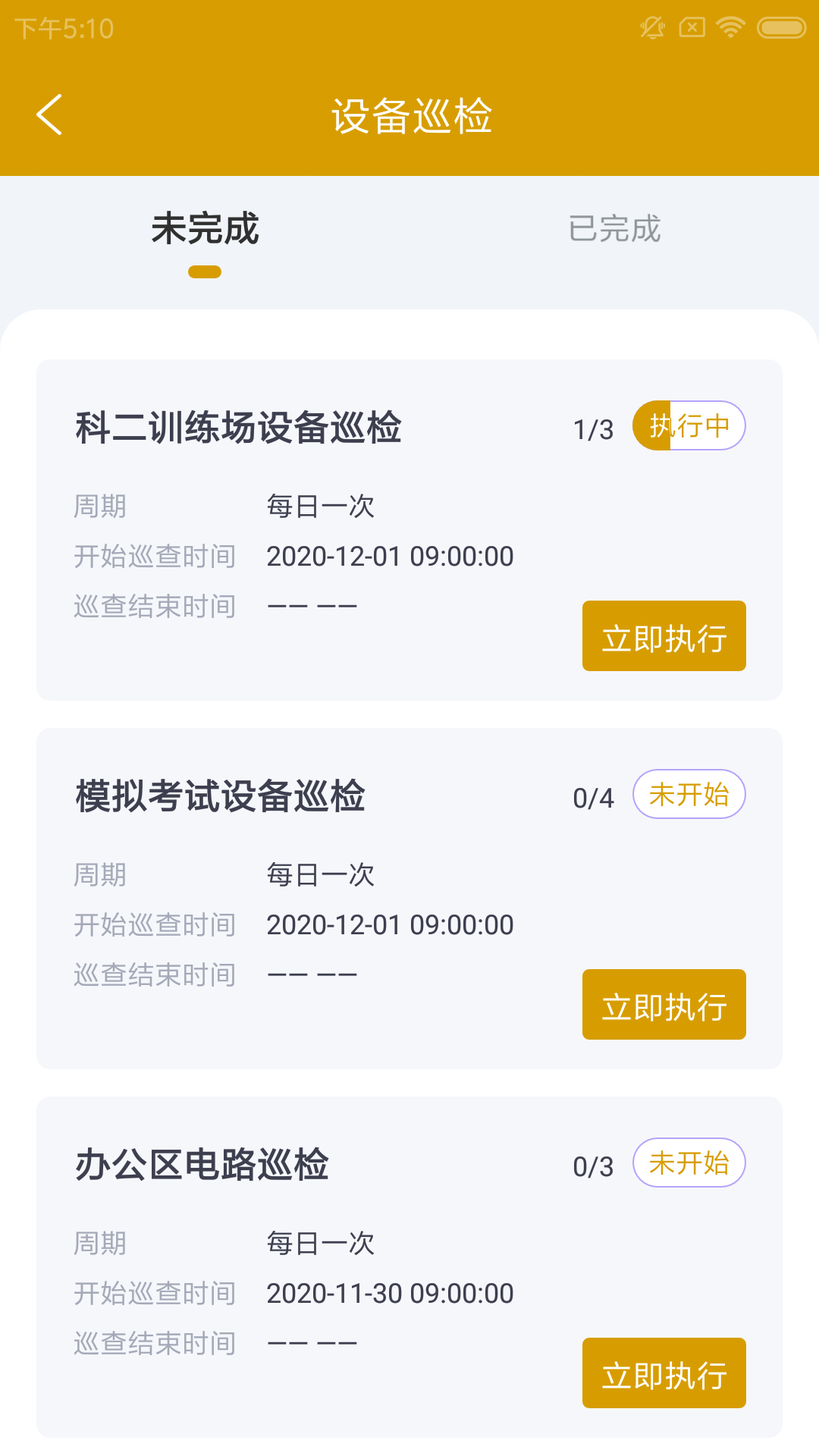
Task: Tap the 0/4 progress counter
Action: pos(593,798)
